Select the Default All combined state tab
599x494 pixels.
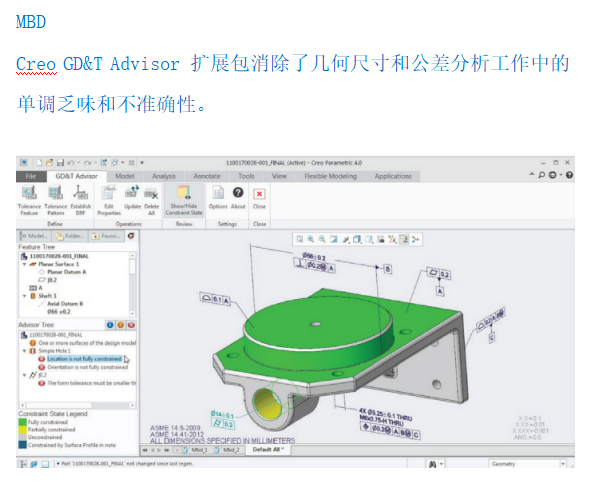[268, 450]
